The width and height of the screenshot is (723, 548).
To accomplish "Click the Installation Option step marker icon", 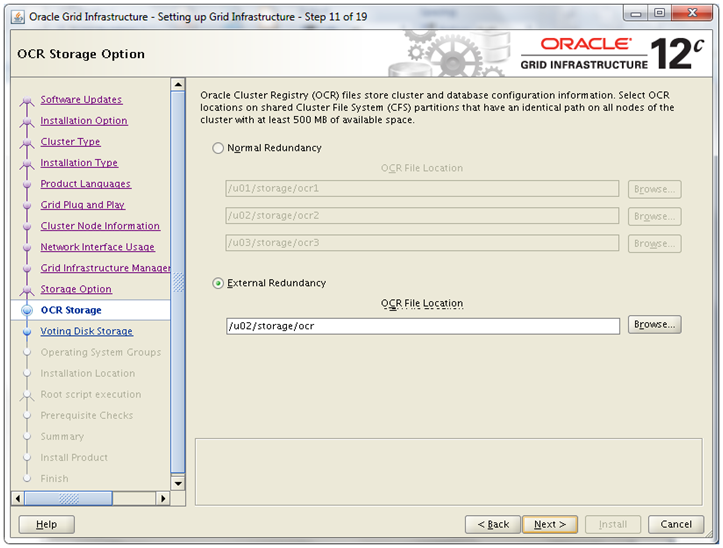I will [27, 122].
